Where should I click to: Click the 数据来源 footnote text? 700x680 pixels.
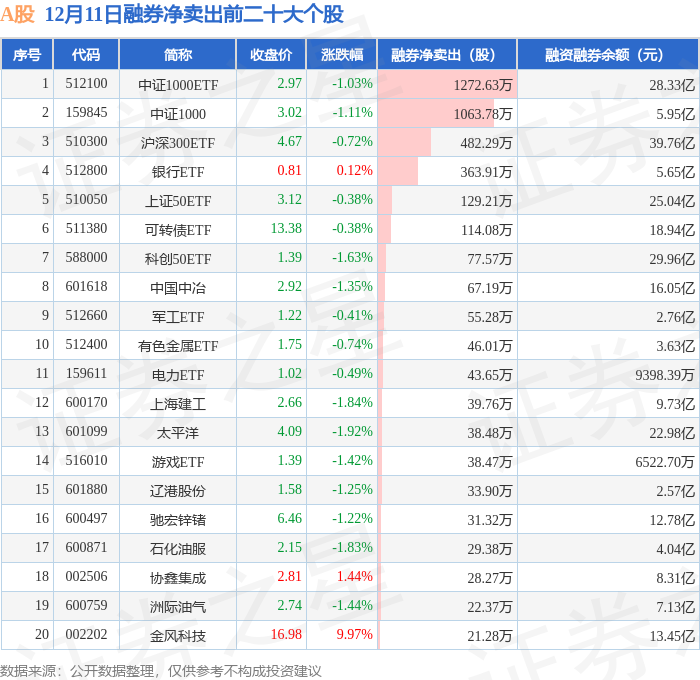point(161,671)
